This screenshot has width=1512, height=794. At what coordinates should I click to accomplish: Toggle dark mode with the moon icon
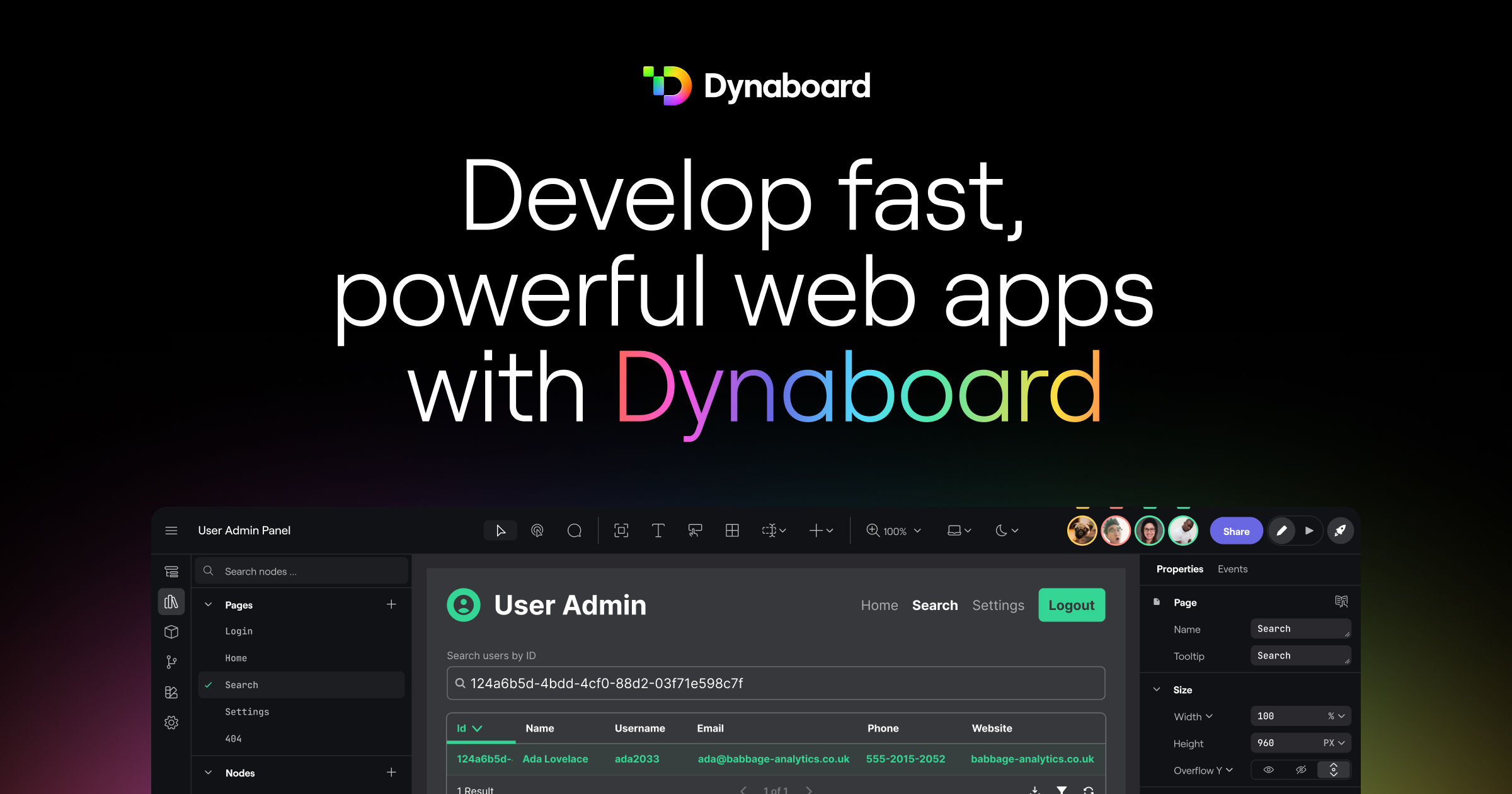(x=1002, y=530)
